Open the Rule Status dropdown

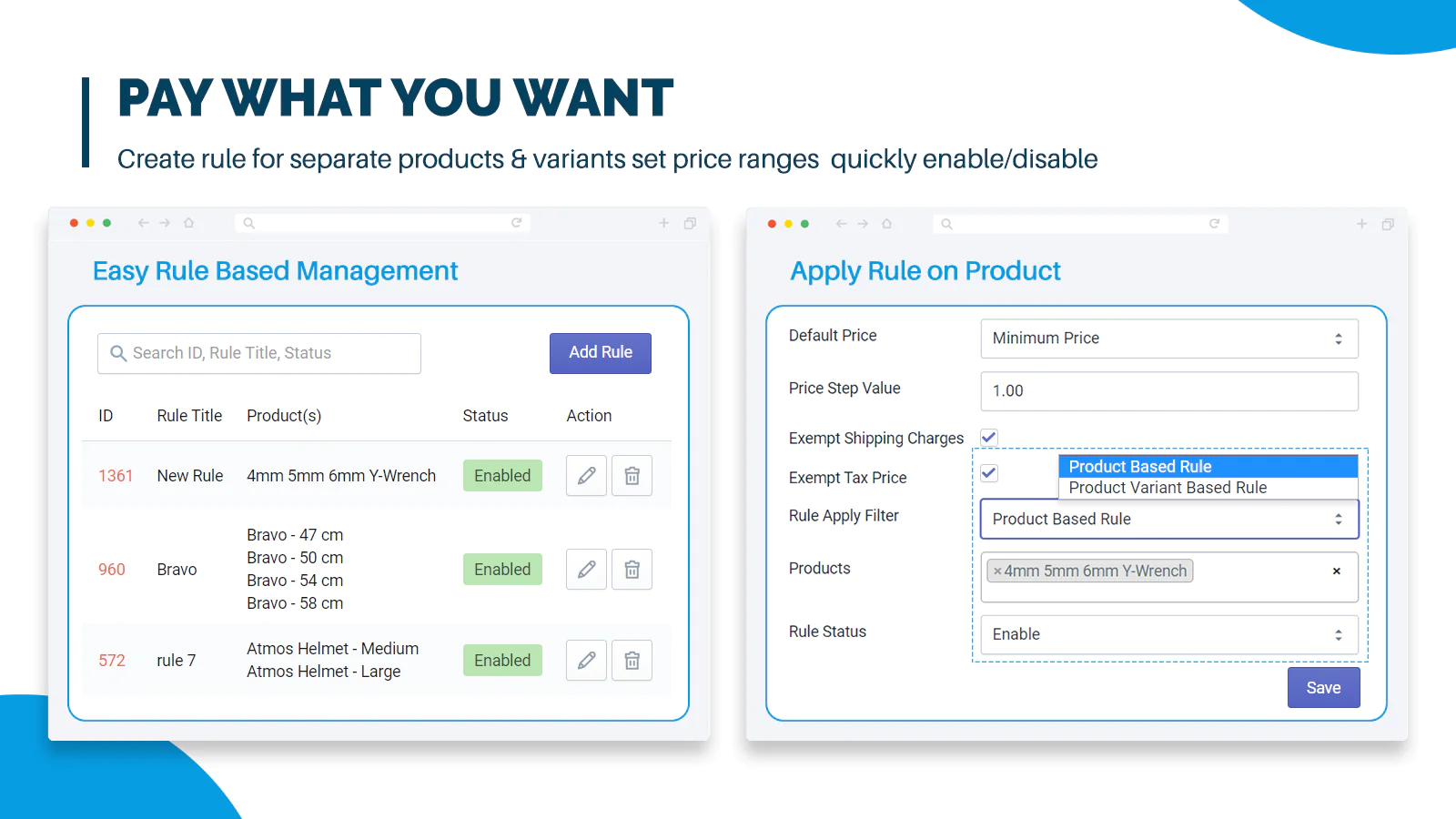[1169, 634]
